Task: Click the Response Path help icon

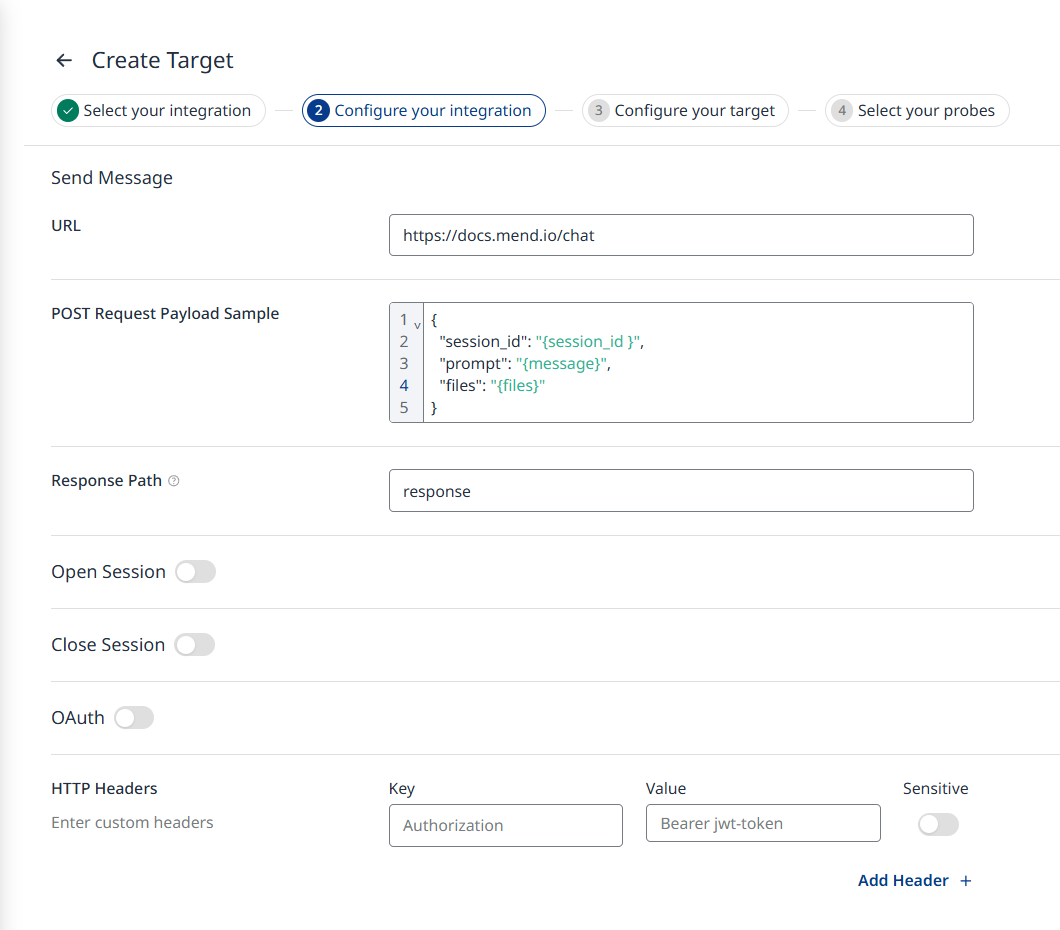Action: (x=174, y=481)
